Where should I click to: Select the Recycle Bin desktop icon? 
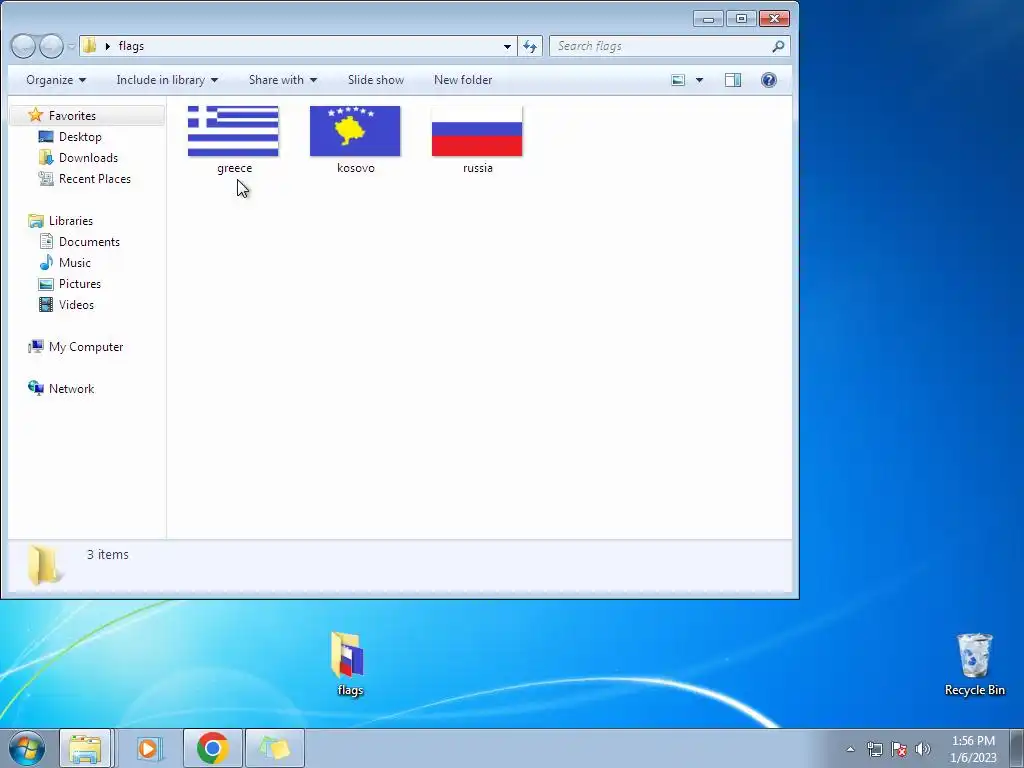tap(974, 664)
